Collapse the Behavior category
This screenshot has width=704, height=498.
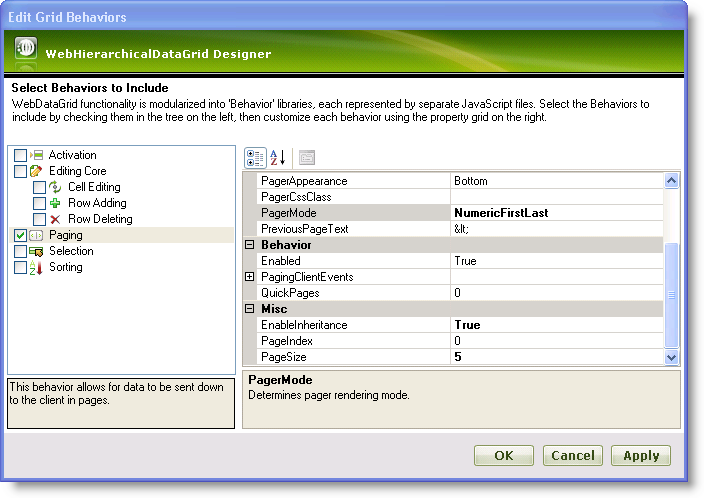click(250, 245)
